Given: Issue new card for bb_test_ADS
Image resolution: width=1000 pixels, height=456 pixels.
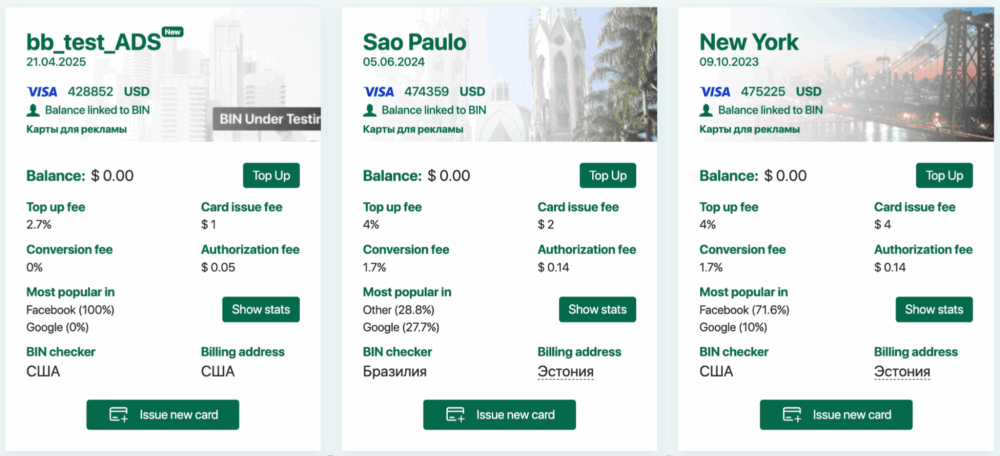Looking at the screenshot, I should 163,414.
